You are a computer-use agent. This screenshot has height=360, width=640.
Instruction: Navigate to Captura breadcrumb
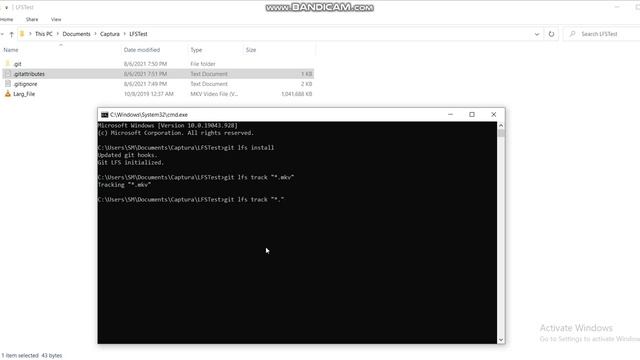coord(110,34)
